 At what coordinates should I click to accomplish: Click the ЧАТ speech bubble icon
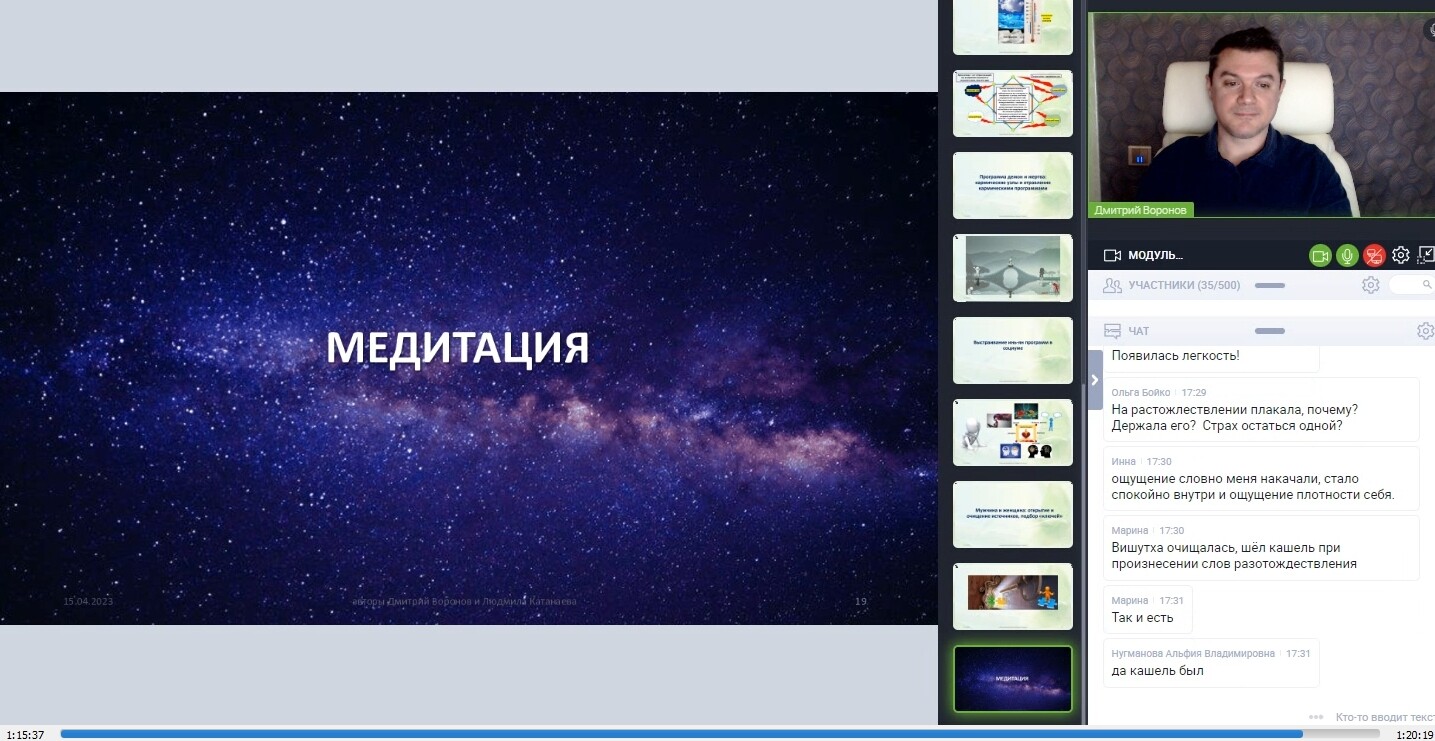coord(1112,331)
